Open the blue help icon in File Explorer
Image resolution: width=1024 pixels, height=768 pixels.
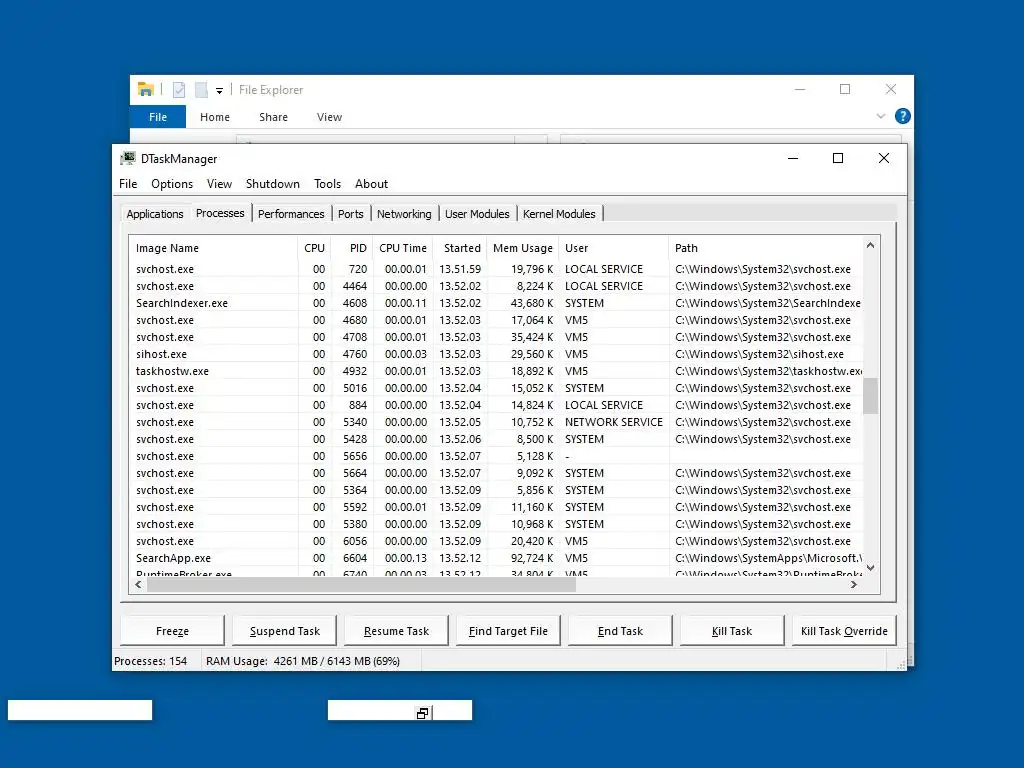click(x=903, y=116)
